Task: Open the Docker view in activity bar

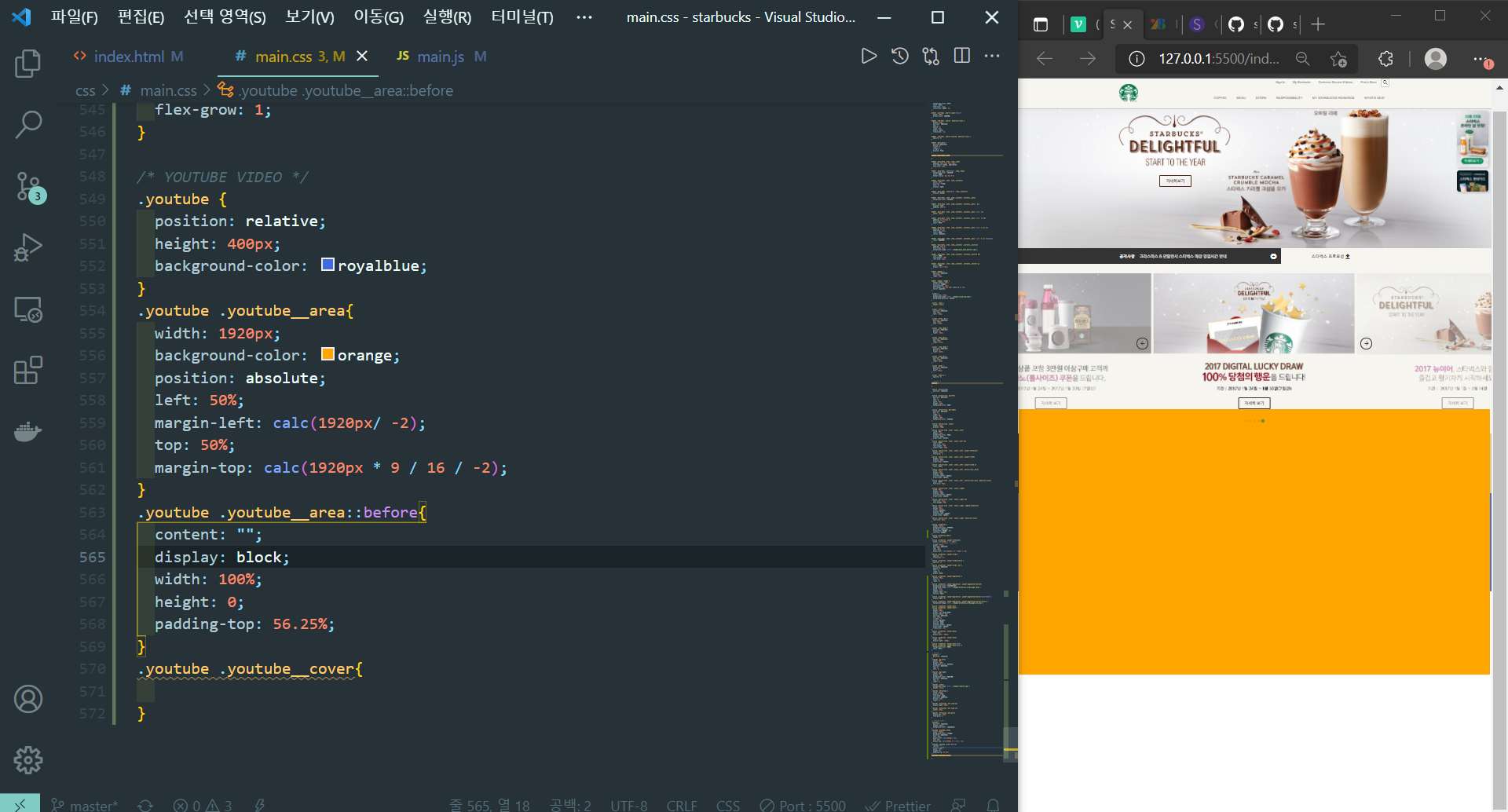Action: tap(28, 431)
